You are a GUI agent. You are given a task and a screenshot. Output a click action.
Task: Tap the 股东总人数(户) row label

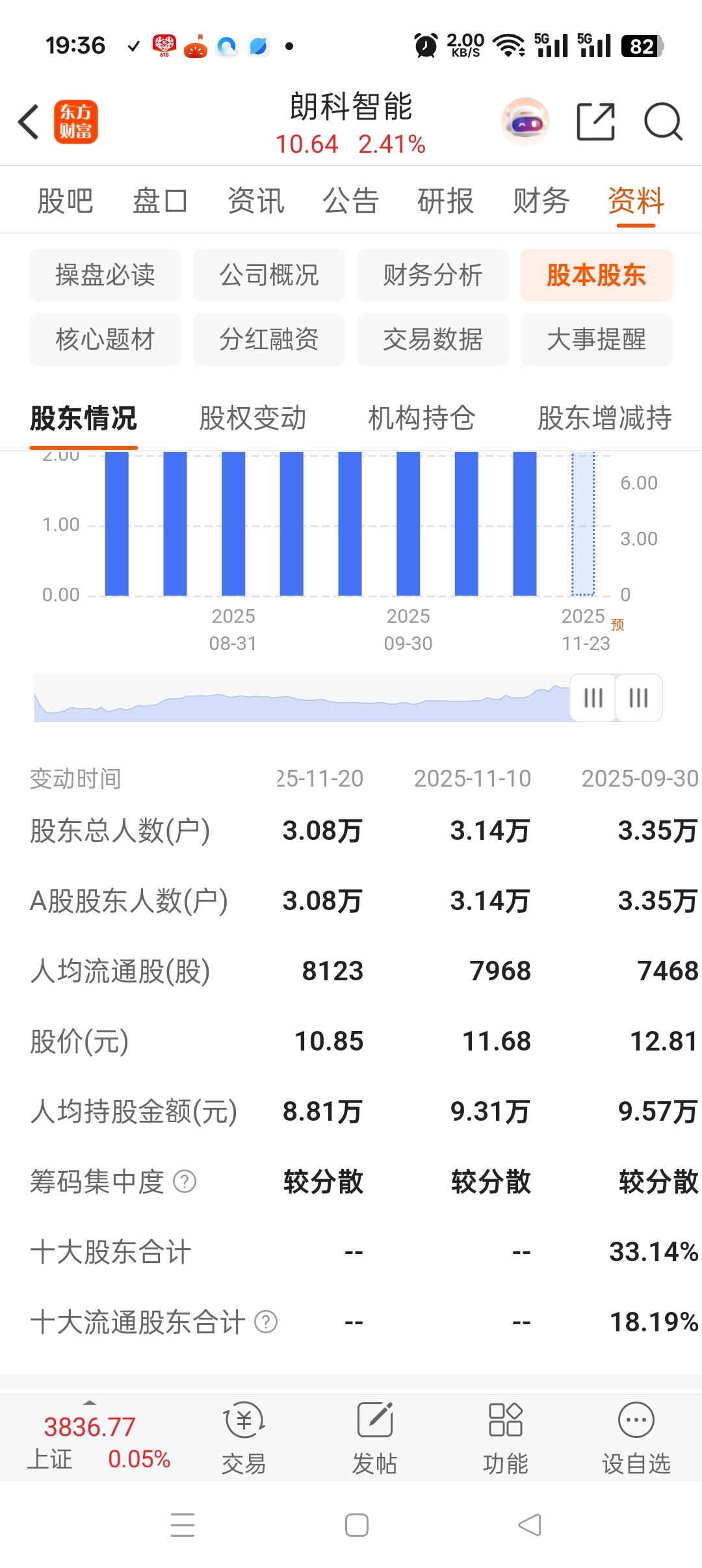(x=120, y=831)
